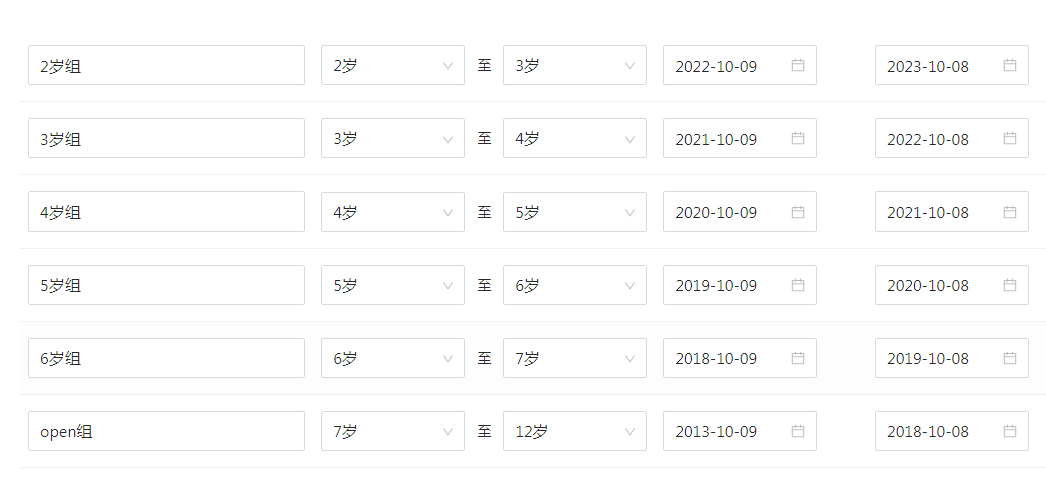Open calendar icon for 2023-10-08 date
Screen dimensions: 1046x489
1010,65
